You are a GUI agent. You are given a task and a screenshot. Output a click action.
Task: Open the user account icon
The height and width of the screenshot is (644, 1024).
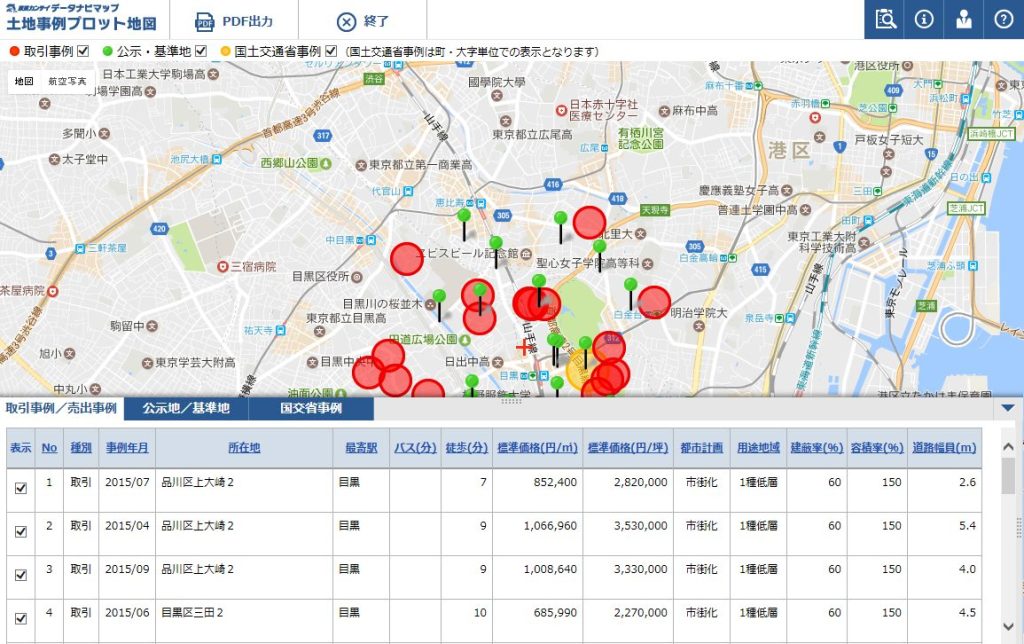[x=964, y=20]
